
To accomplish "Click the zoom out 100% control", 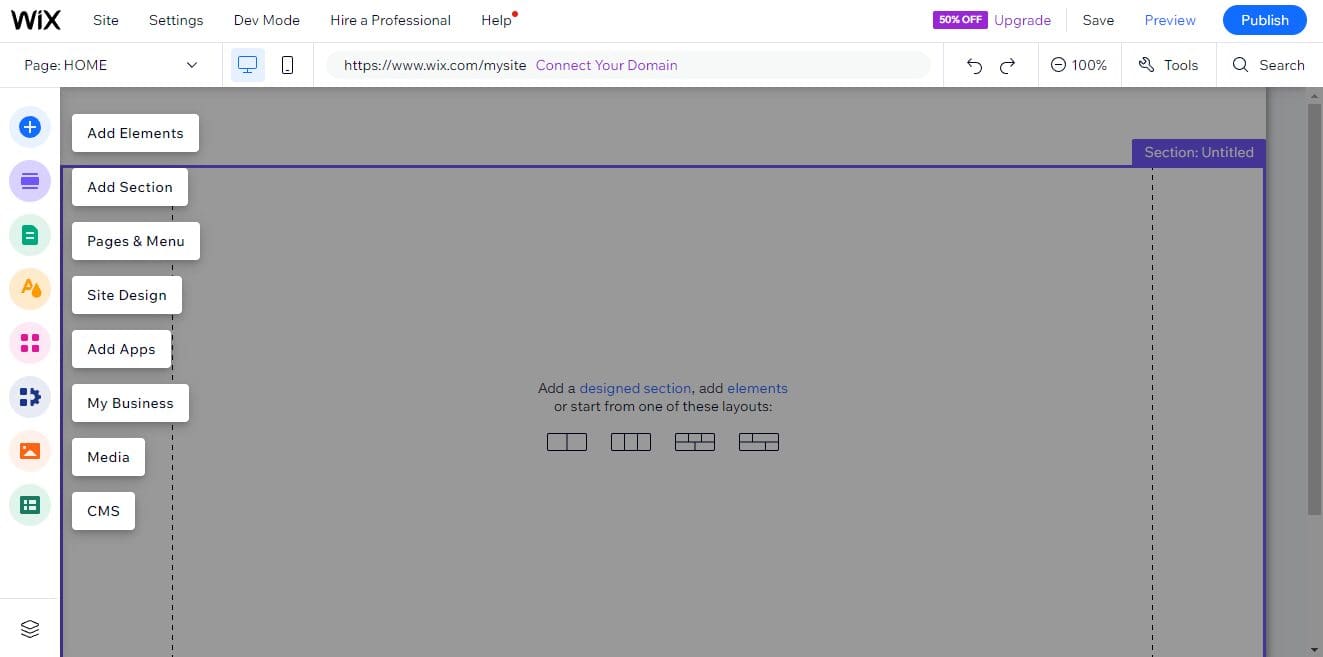I will pyautogui.click(x=1079, y=65).
